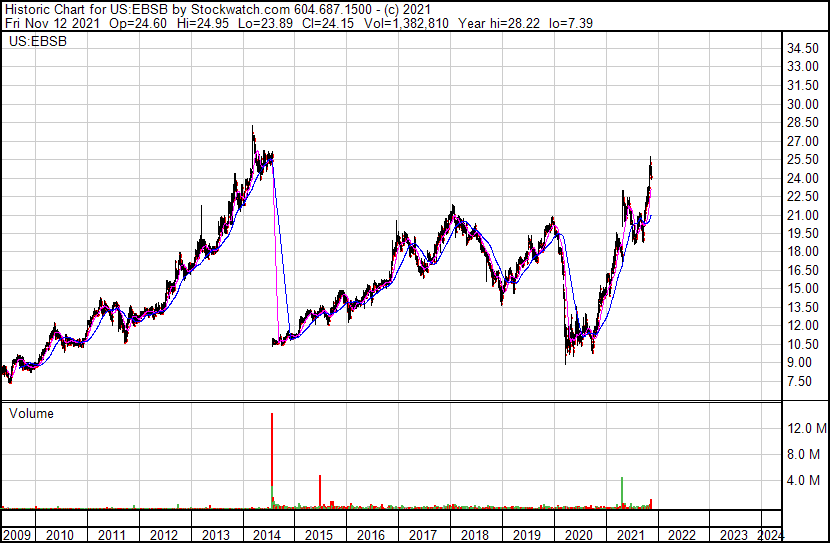
Task: Click the green volume spike in 2021
Action: coord(622,493)
